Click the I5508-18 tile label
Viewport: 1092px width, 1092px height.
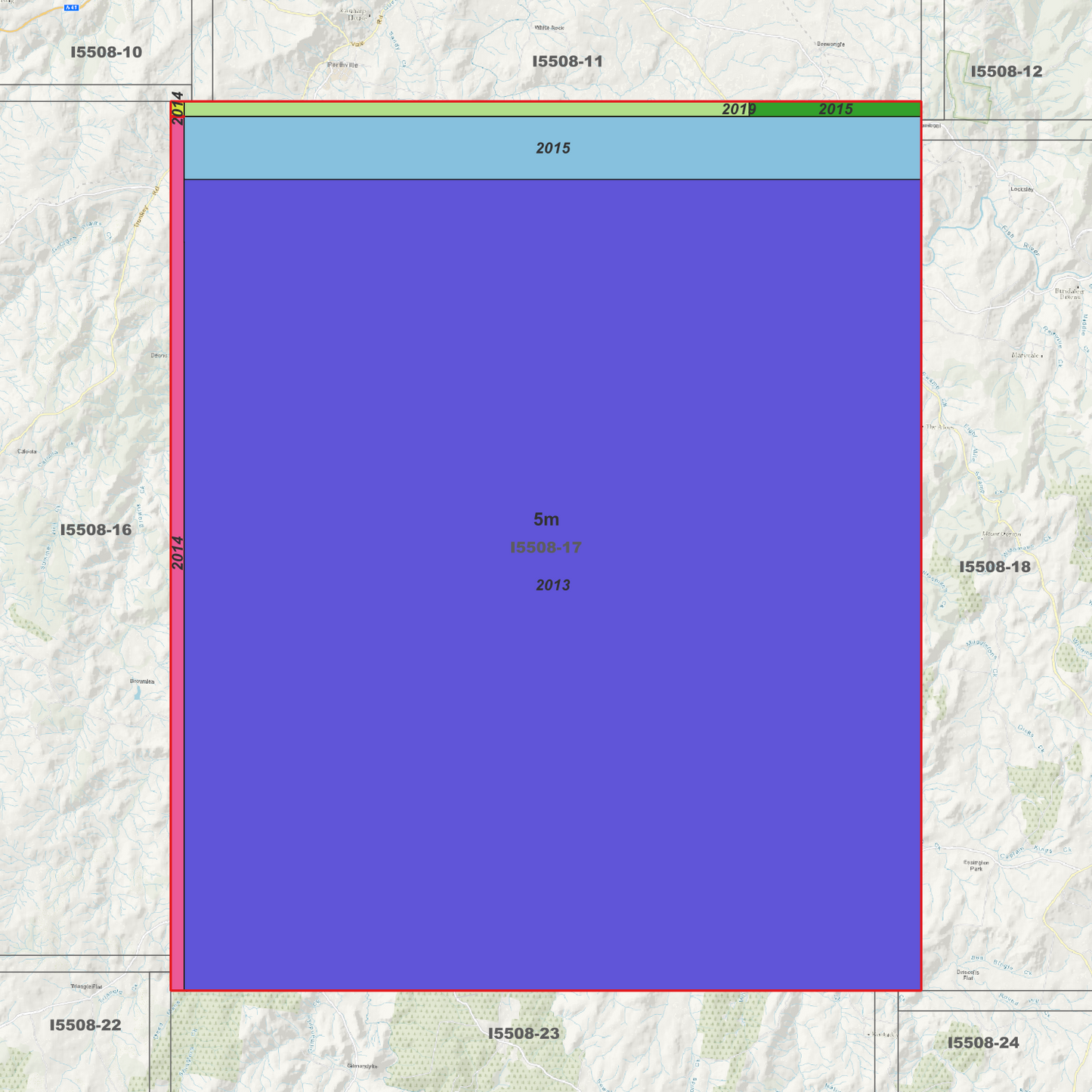coord(995,567)
